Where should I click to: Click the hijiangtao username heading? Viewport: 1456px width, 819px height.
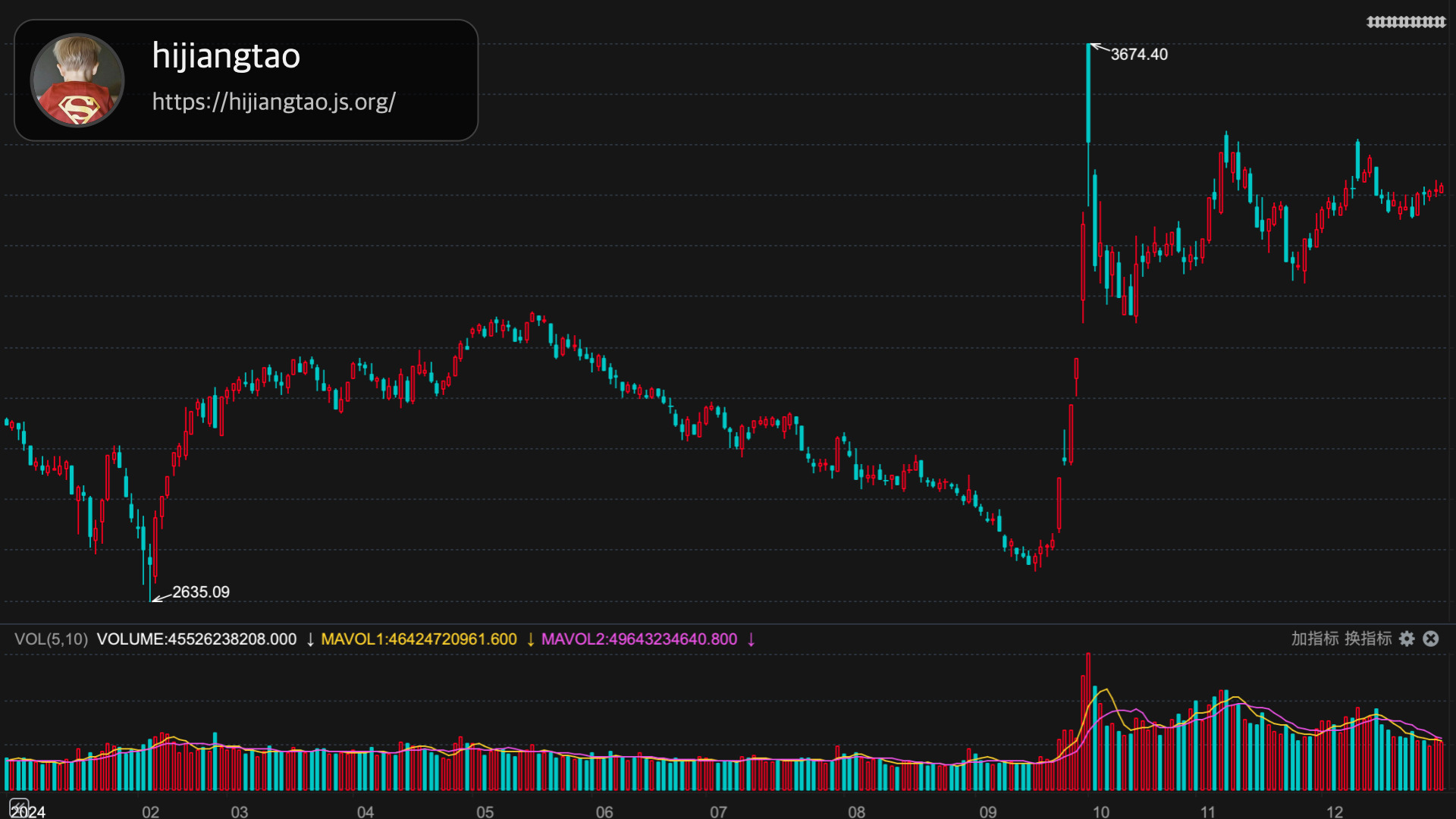pos(226,56)
